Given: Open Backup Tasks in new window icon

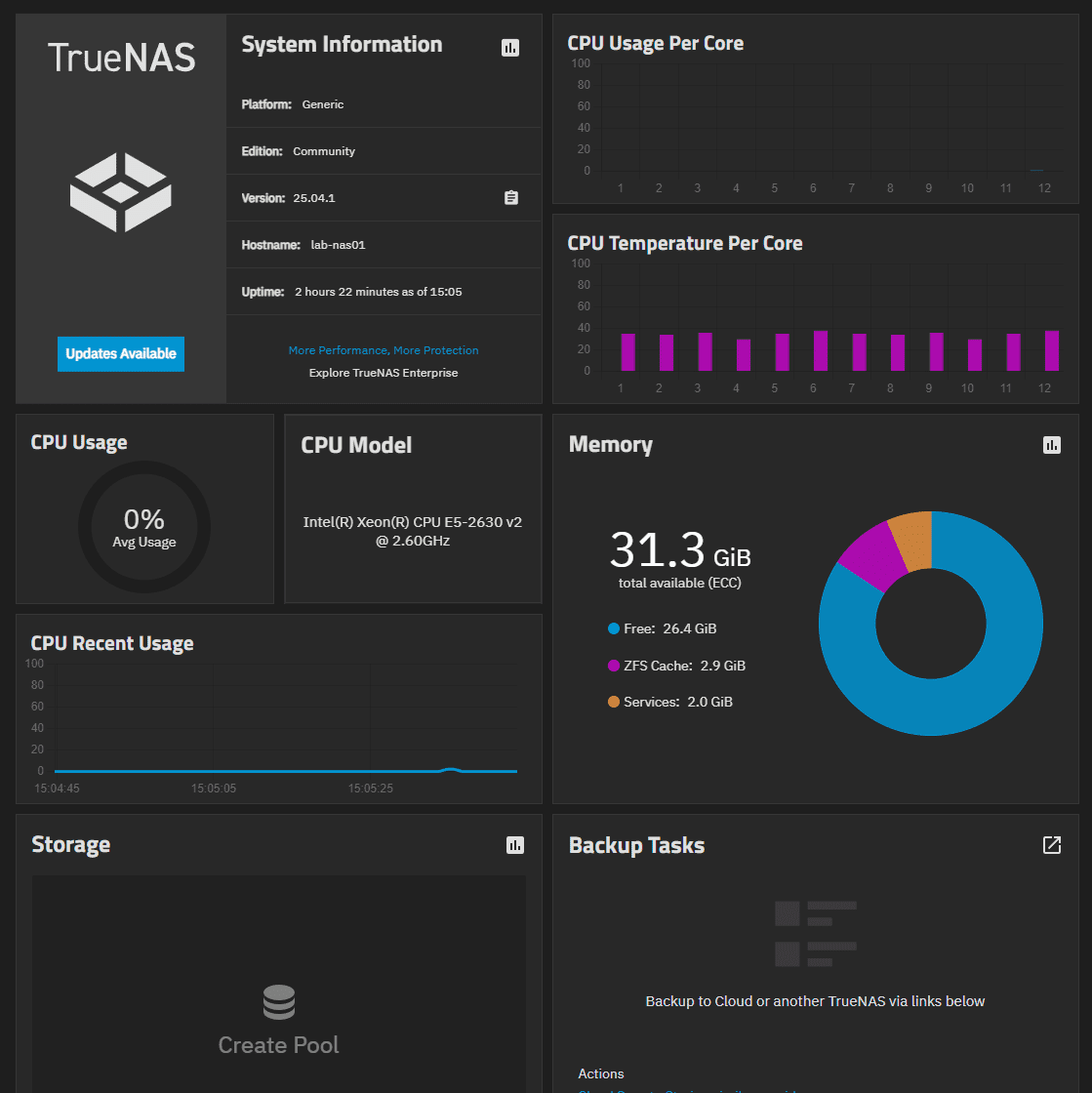Looking at the screenshot, I should pos(1052,845).
